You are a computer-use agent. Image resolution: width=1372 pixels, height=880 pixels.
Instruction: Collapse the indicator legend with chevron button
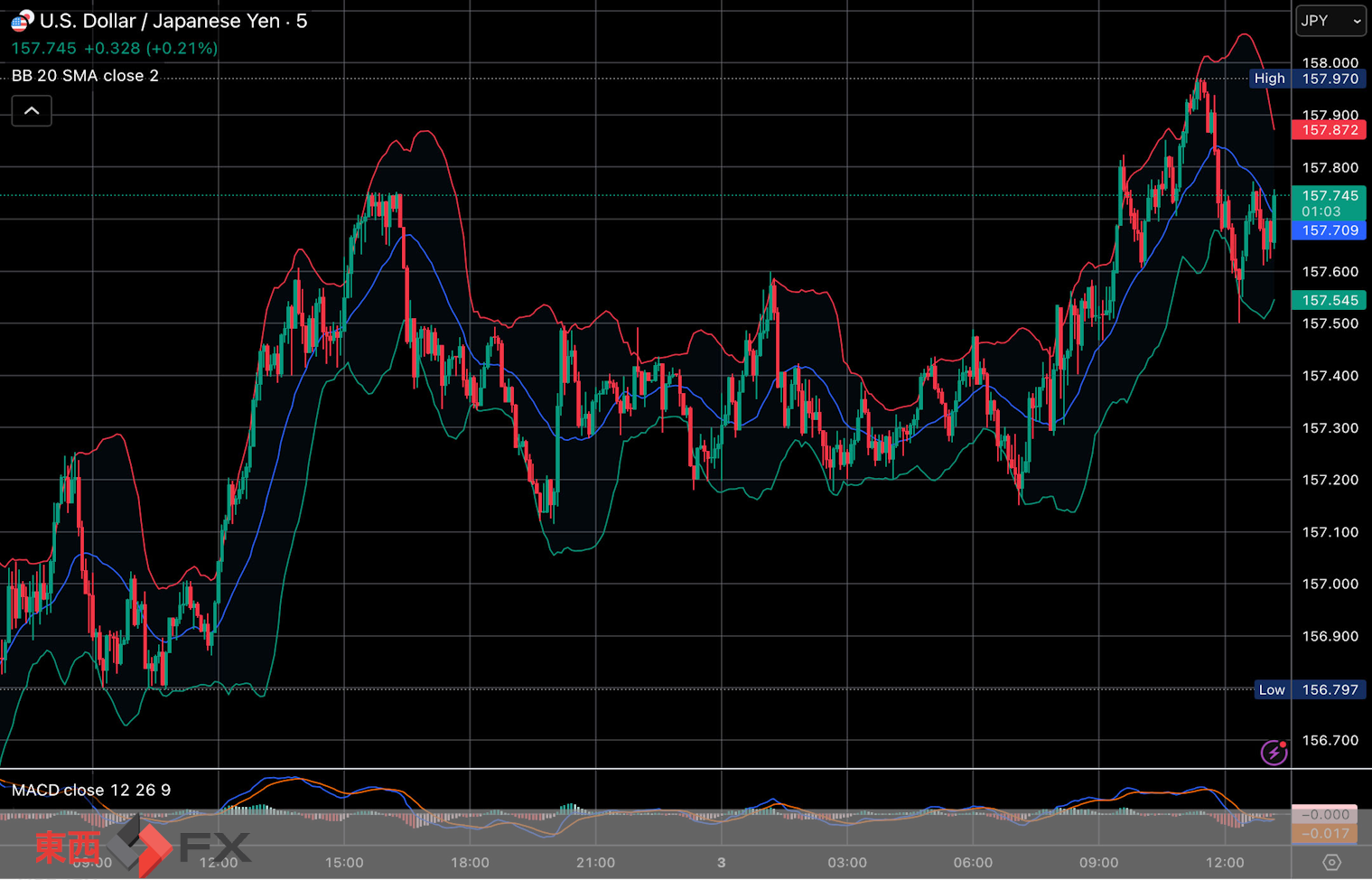[32, 111]
